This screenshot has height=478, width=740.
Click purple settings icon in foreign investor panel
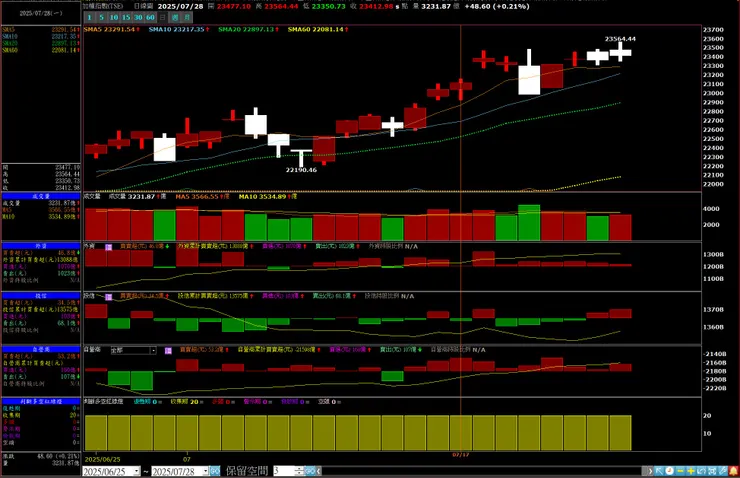click(x=109, y=247)
